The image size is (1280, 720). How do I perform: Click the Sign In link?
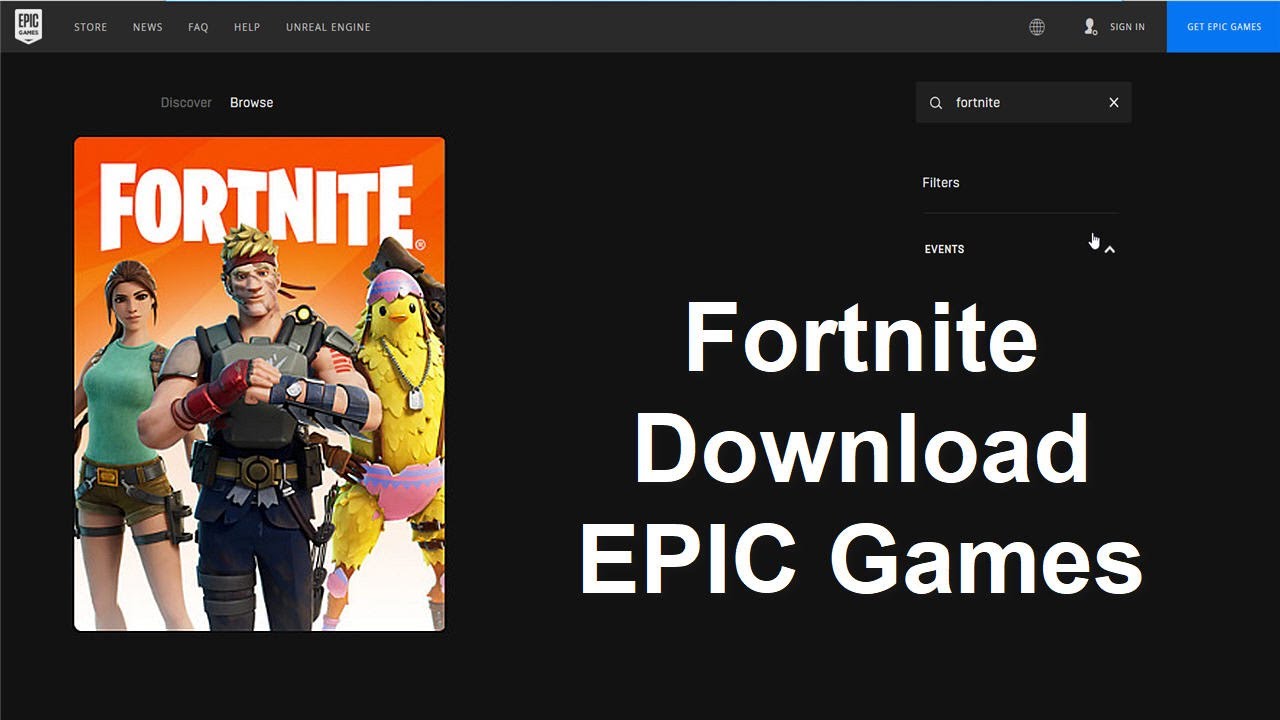point(1127,27)
